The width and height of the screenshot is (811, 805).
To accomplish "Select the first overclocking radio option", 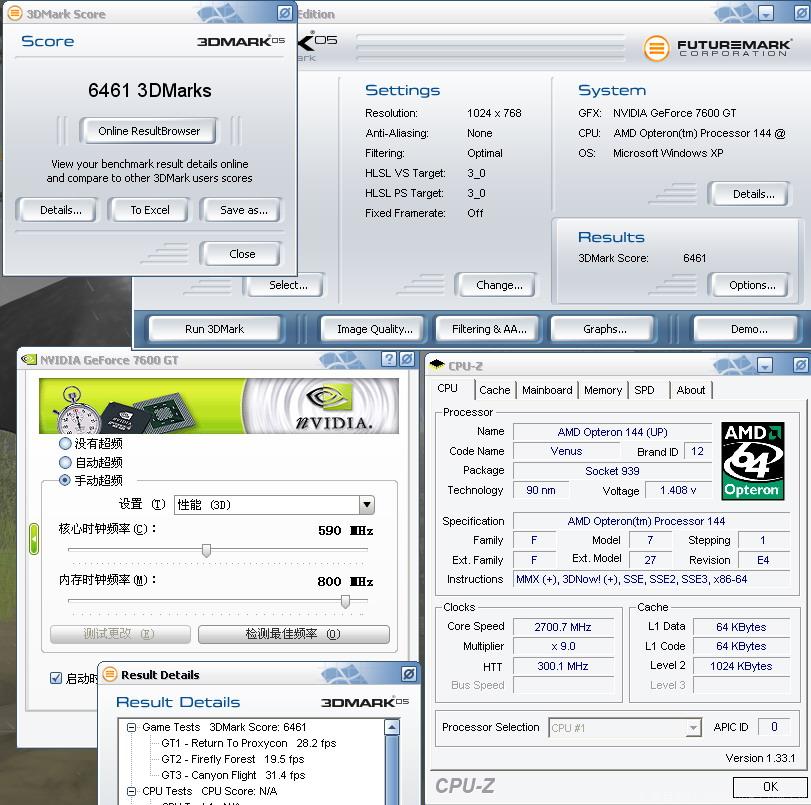I will pyautogui.click(x=65, y=443).
